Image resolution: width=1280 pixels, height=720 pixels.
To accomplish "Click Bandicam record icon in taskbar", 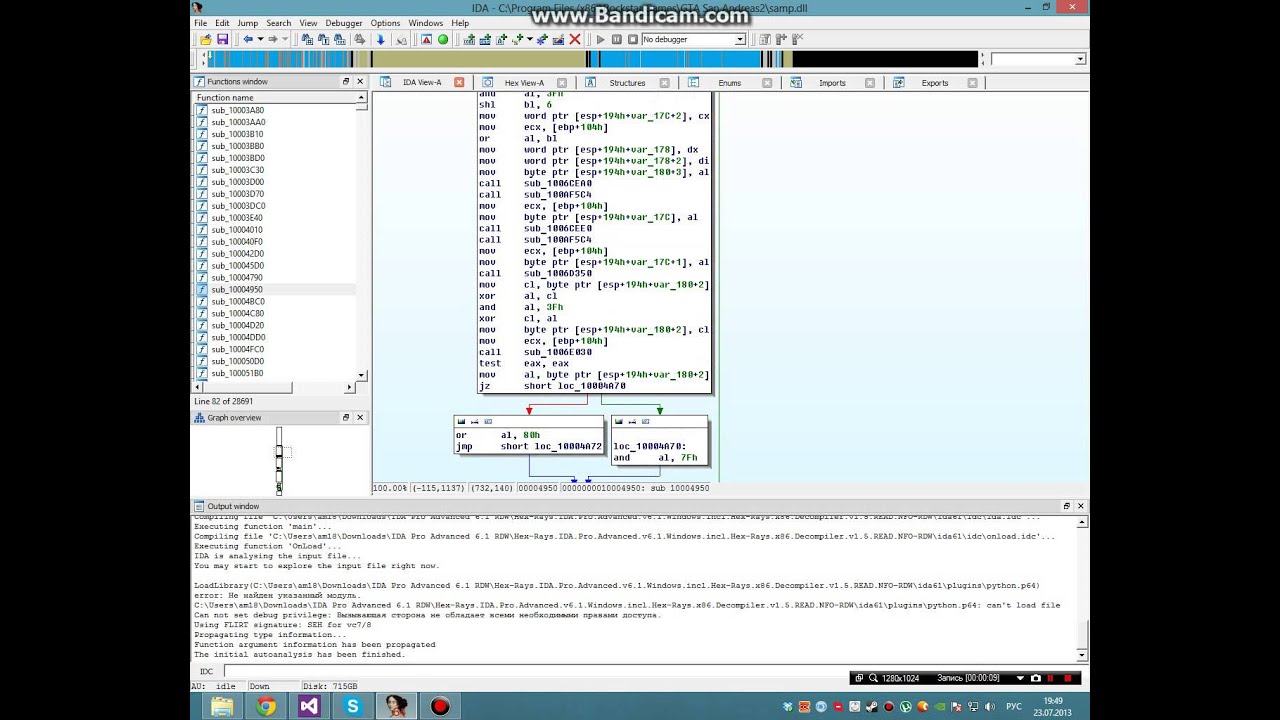I will click(440, 706).
